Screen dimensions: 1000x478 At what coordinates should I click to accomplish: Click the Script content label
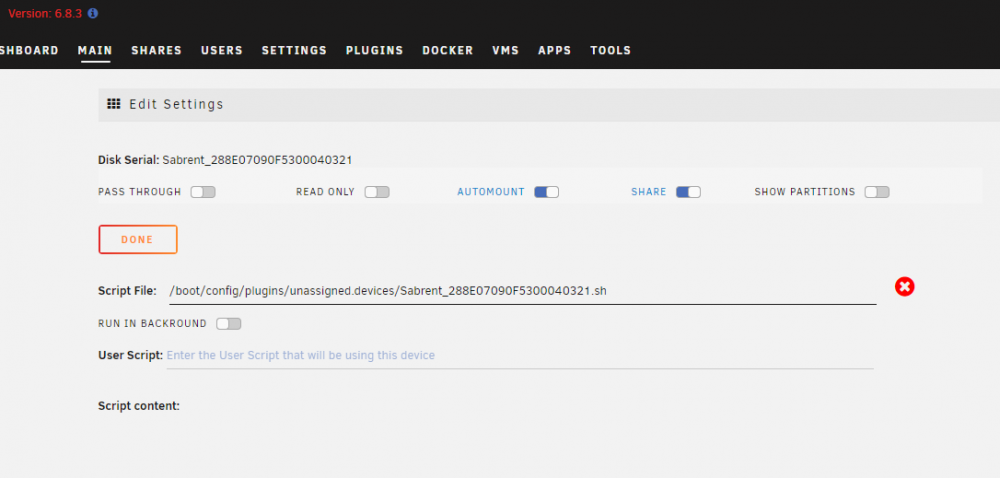pyautogui.click(x=139, y=406)
